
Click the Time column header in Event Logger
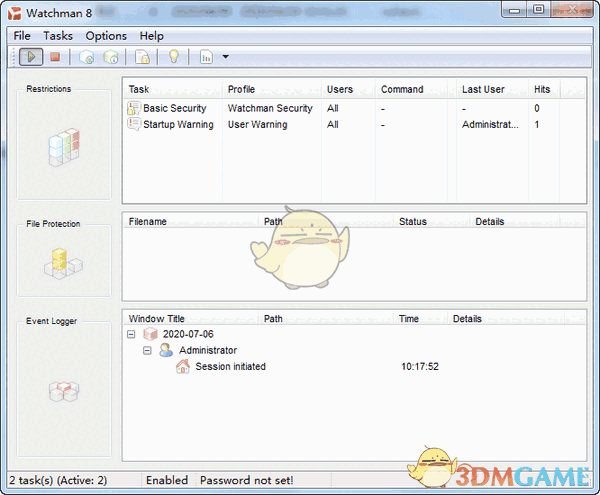[421, 319]
